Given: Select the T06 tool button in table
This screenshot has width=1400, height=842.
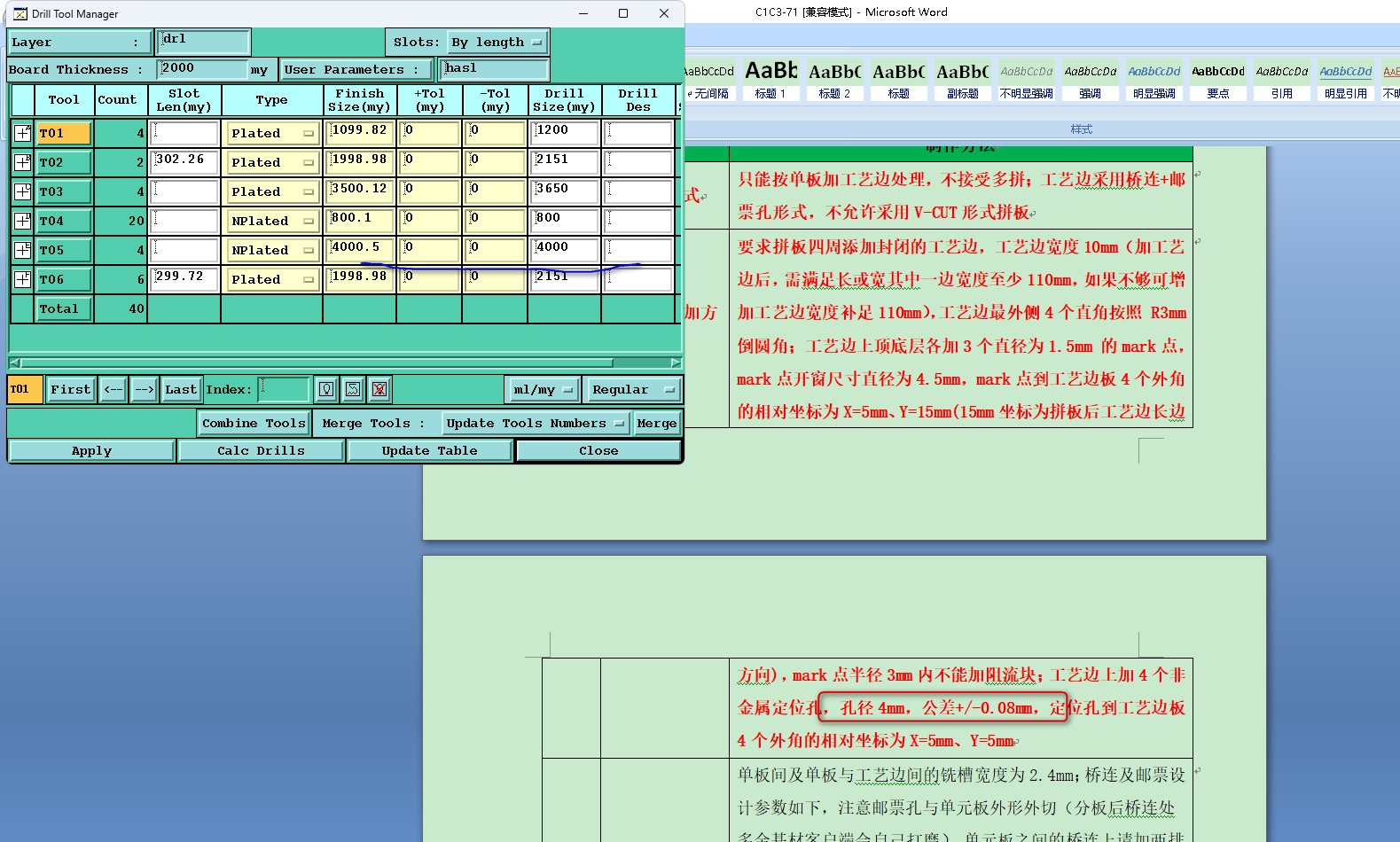Looking at the screenshot, I should coord(63,279).
